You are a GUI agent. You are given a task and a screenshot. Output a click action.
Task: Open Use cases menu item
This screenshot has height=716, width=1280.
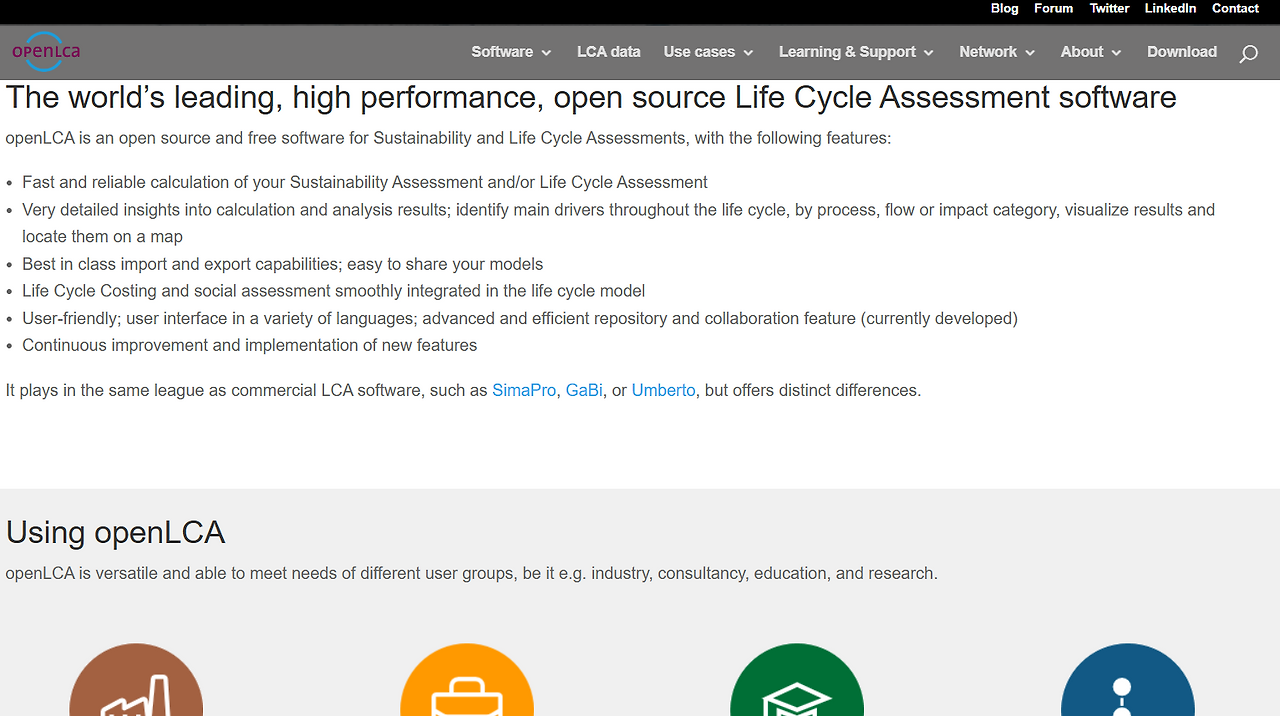point(699,52)
